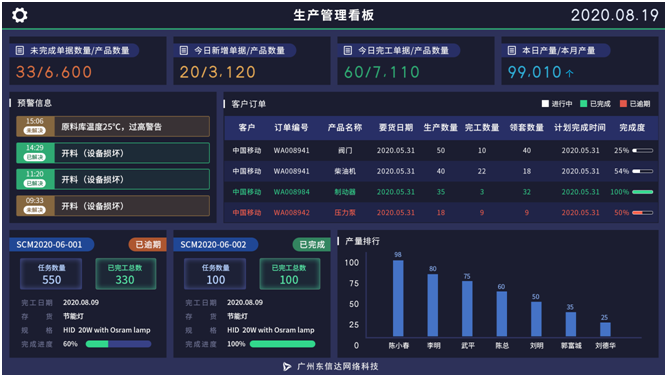Click the 广州东信达网络科技 footer text

[x=338, y=366]
